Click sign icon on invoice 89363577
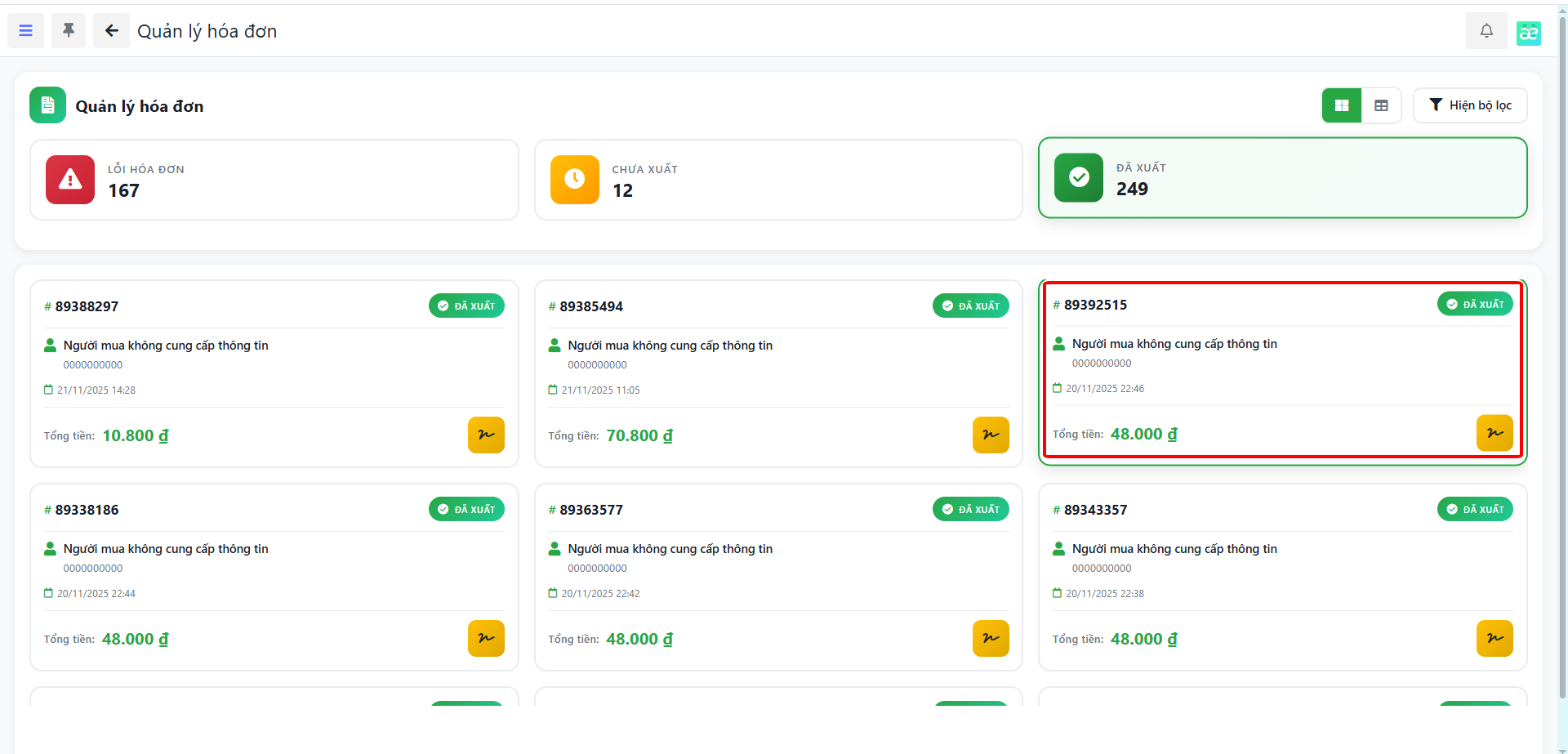 pyautogui.click(x=991, y=638)
